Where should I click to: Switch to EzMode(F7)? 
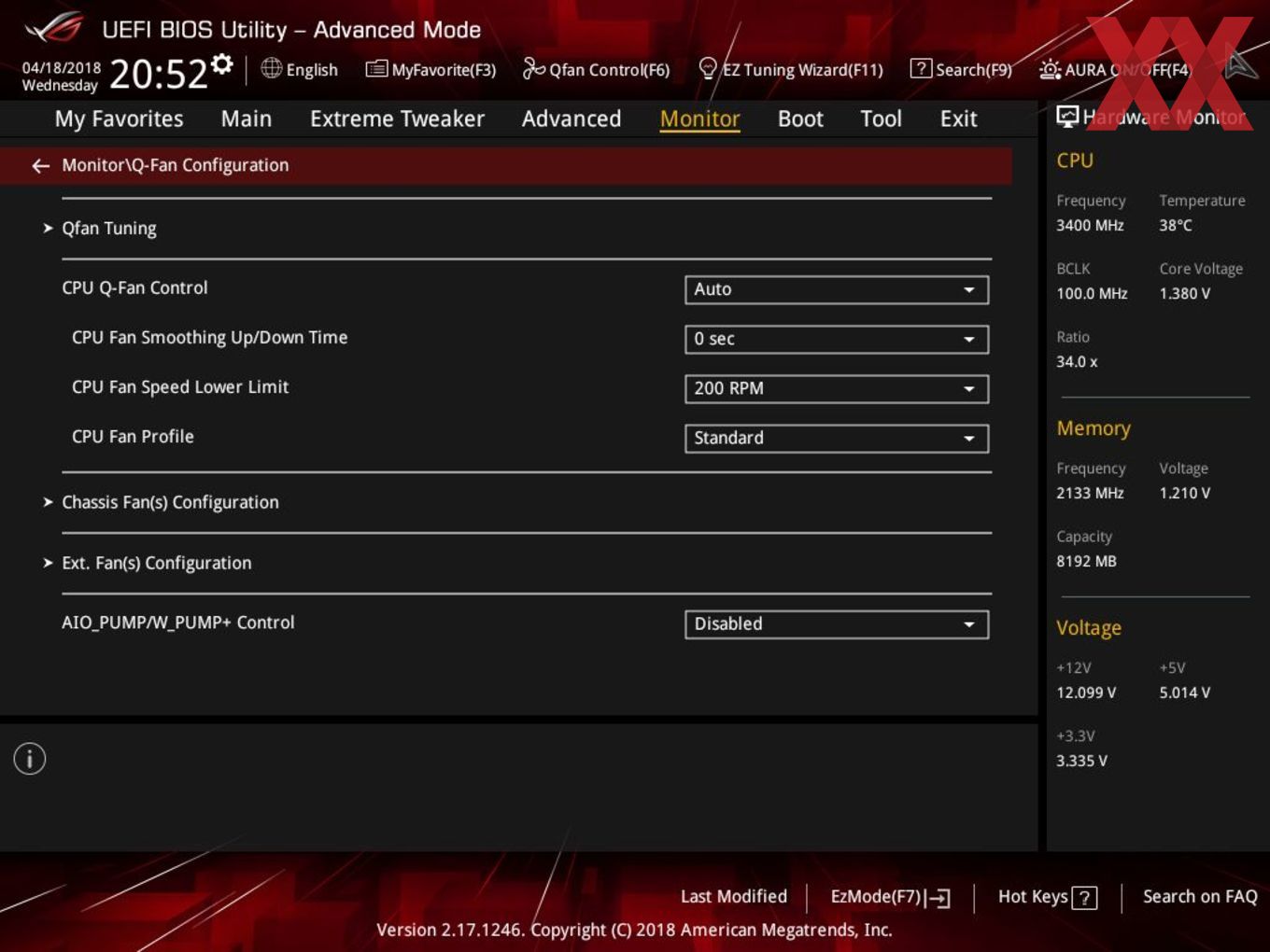coord(890,897)
